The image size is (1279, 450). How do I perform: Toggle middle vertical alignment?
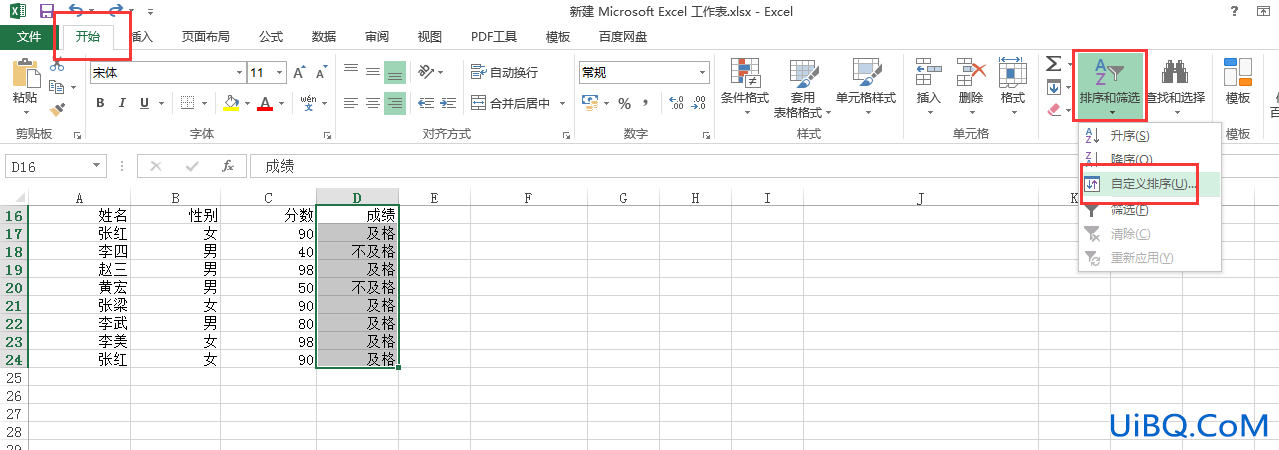pos(373,72)
